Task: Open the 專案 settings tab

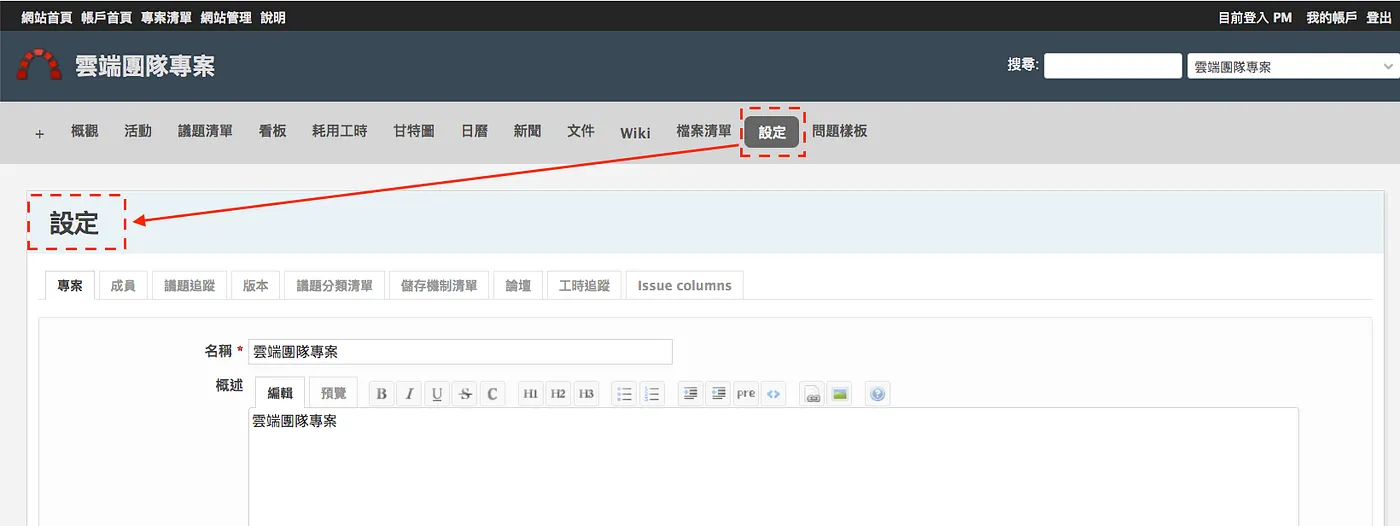Action: (x=70, y=285)
